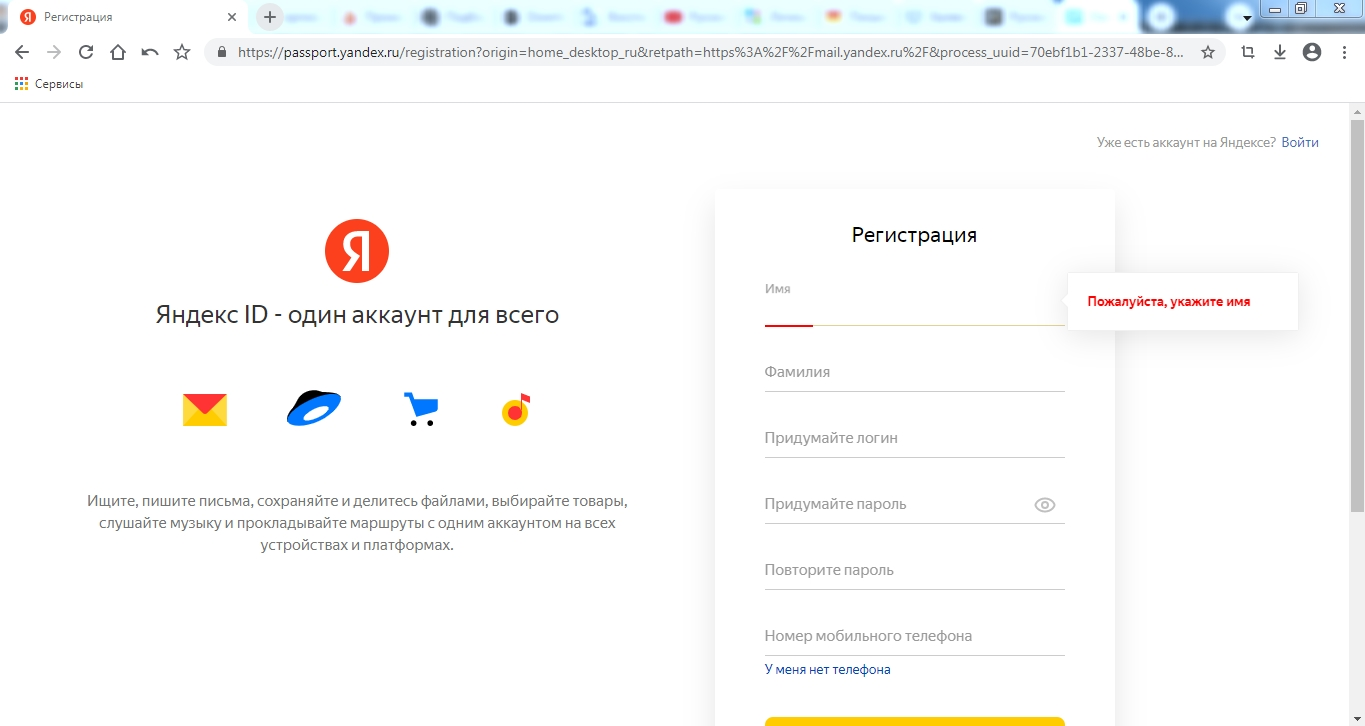Click the У меня нет телефона link
The height and width of the screenshot is (726, 1365).
(827, 670)
